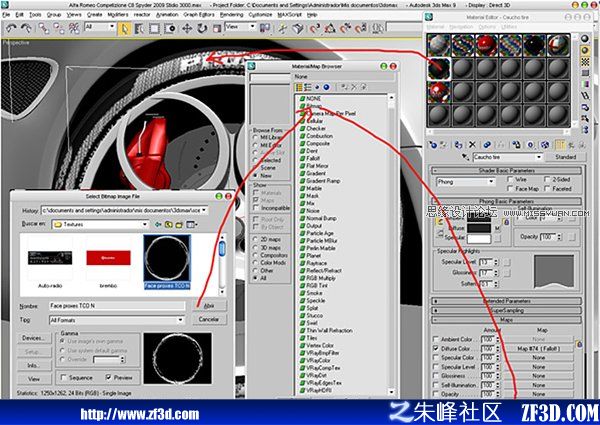Screen dimensions: 600x425
Task: Click Show End Result icon
Action: tap(560, 145)
